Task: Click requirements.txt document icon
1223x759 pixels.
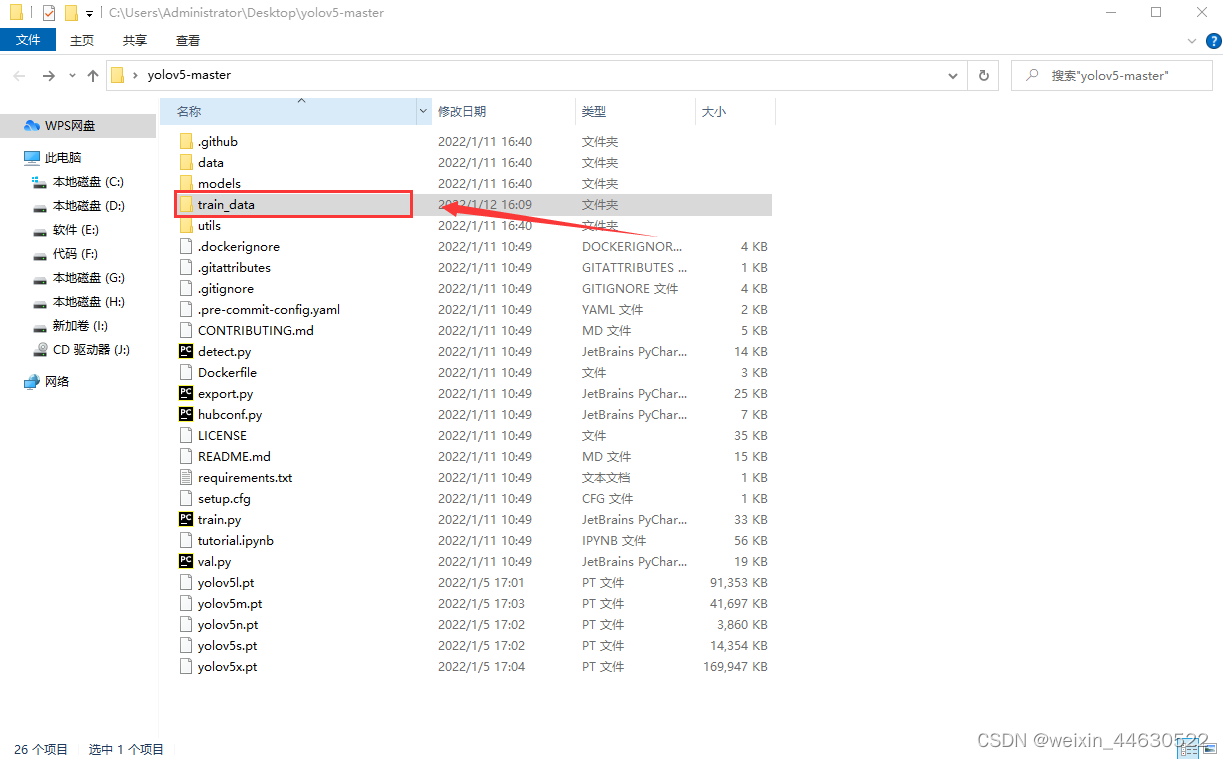Action: coord(186,477)
